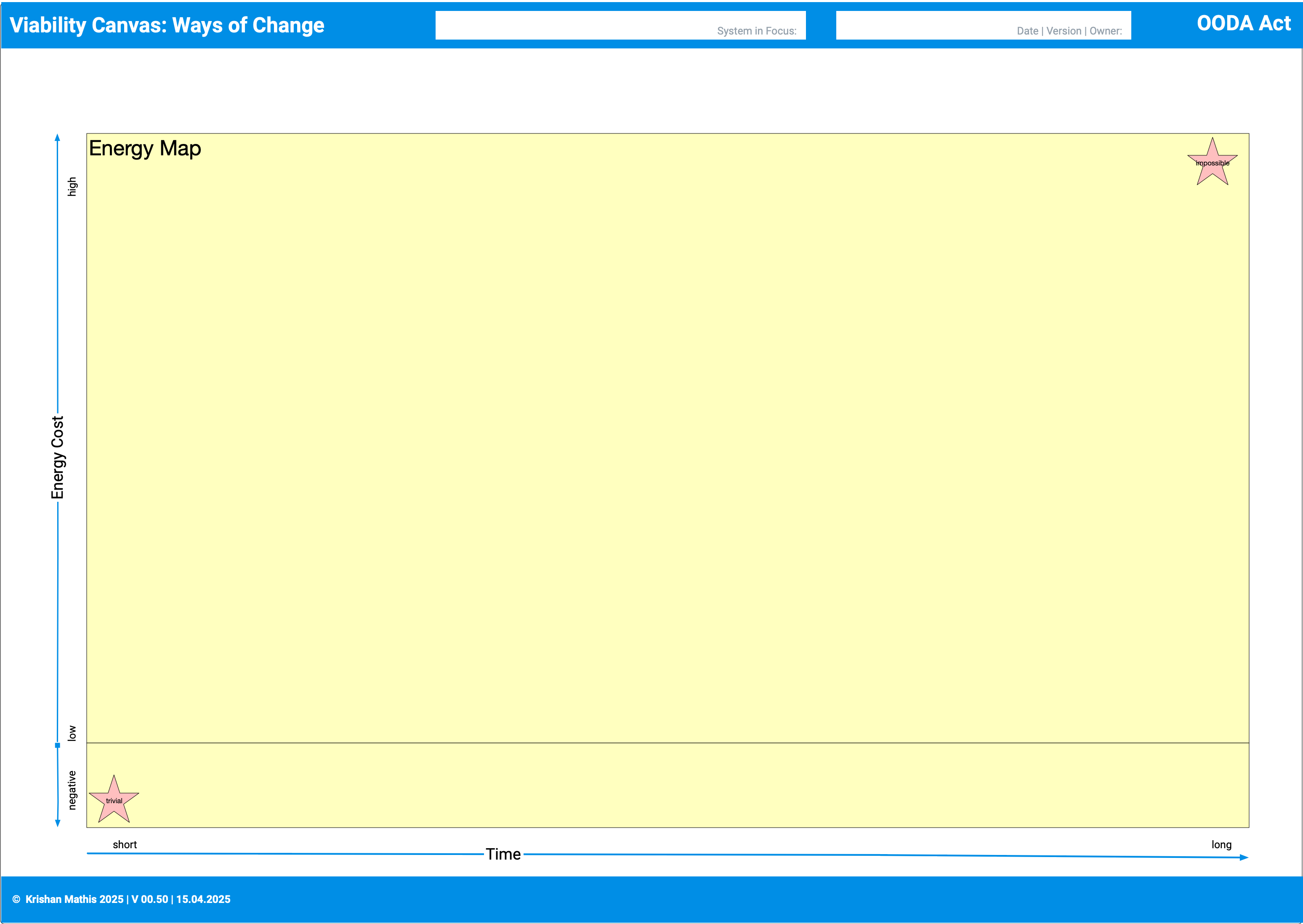Click the 'low' energy axis label
Viewport: 1303px width, 924px height.
[x=72, y=733]
